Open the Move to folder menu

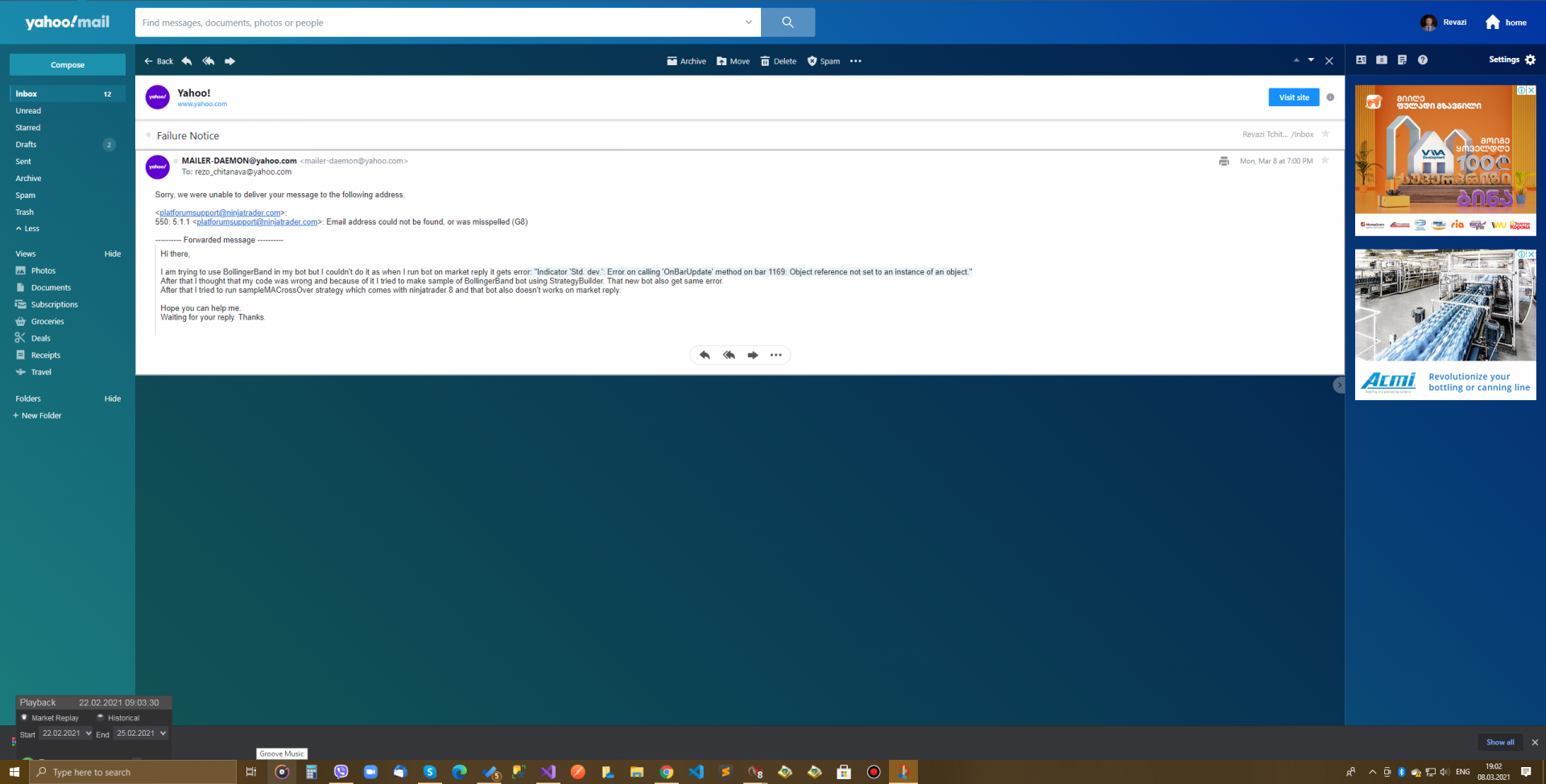(x=733, y=61)
